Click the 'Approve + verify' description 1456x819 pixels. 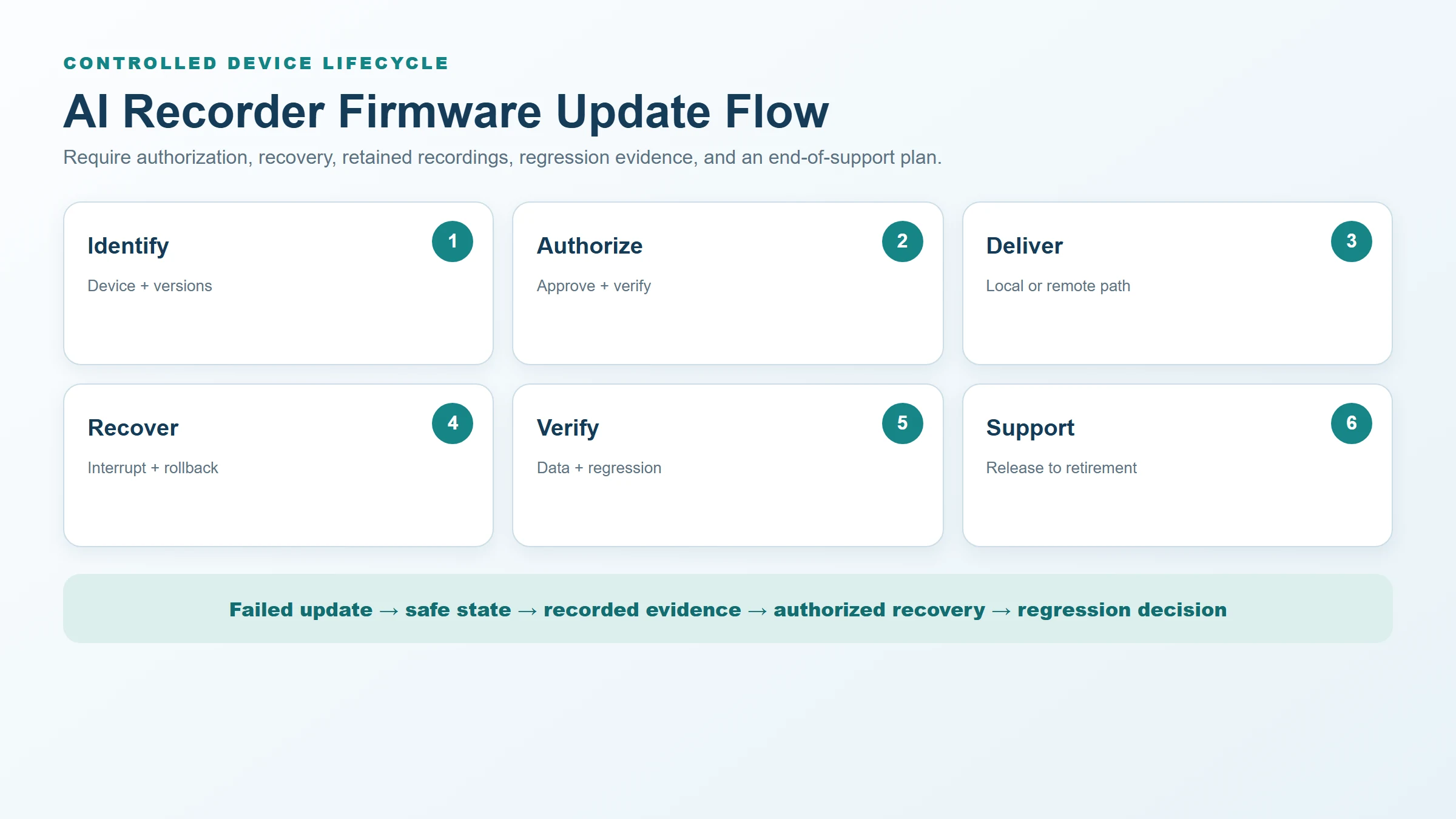[594, 286]
